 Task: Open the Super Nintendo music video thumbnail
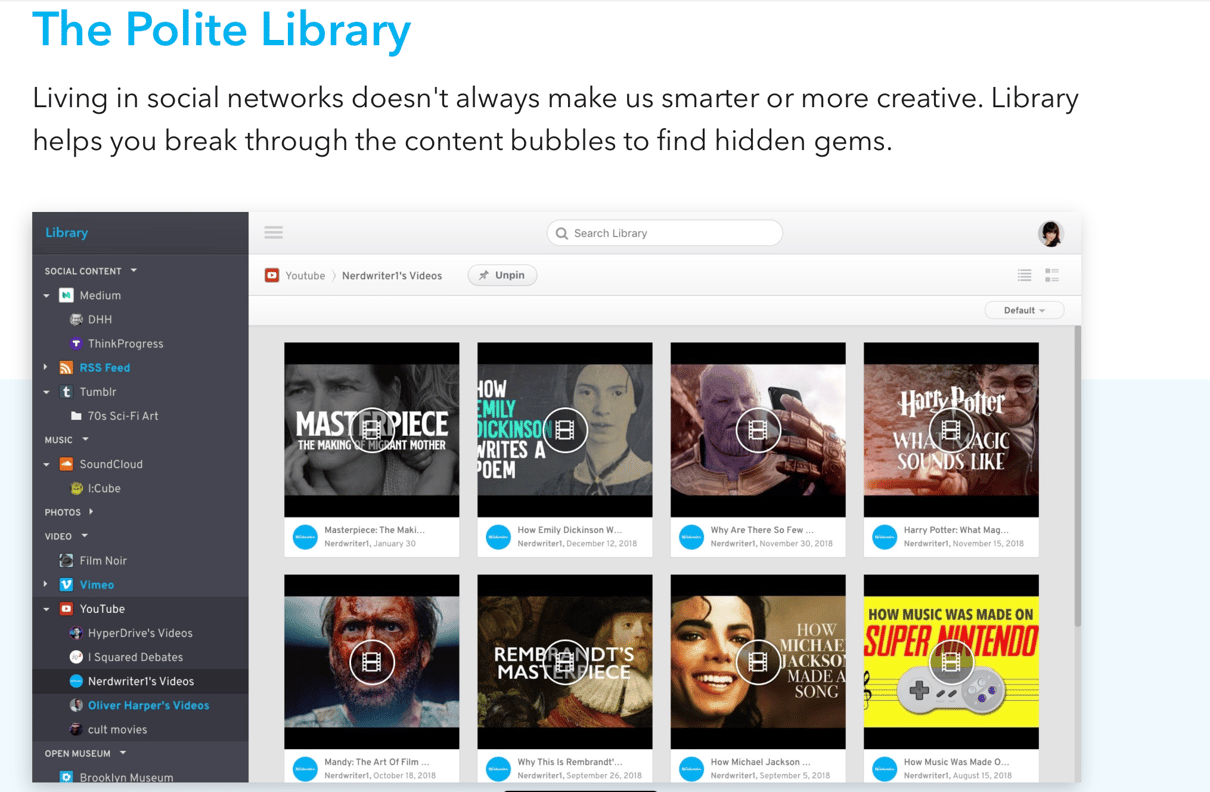click(x=951, y=662)
